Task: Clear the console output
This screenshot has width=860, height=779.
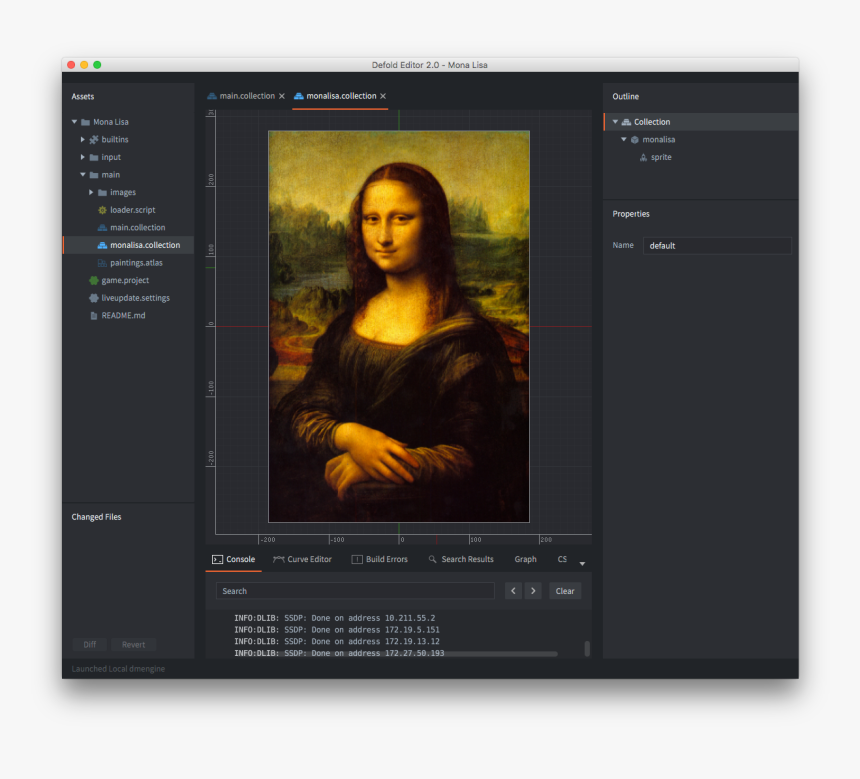Action: coord(565,591)
